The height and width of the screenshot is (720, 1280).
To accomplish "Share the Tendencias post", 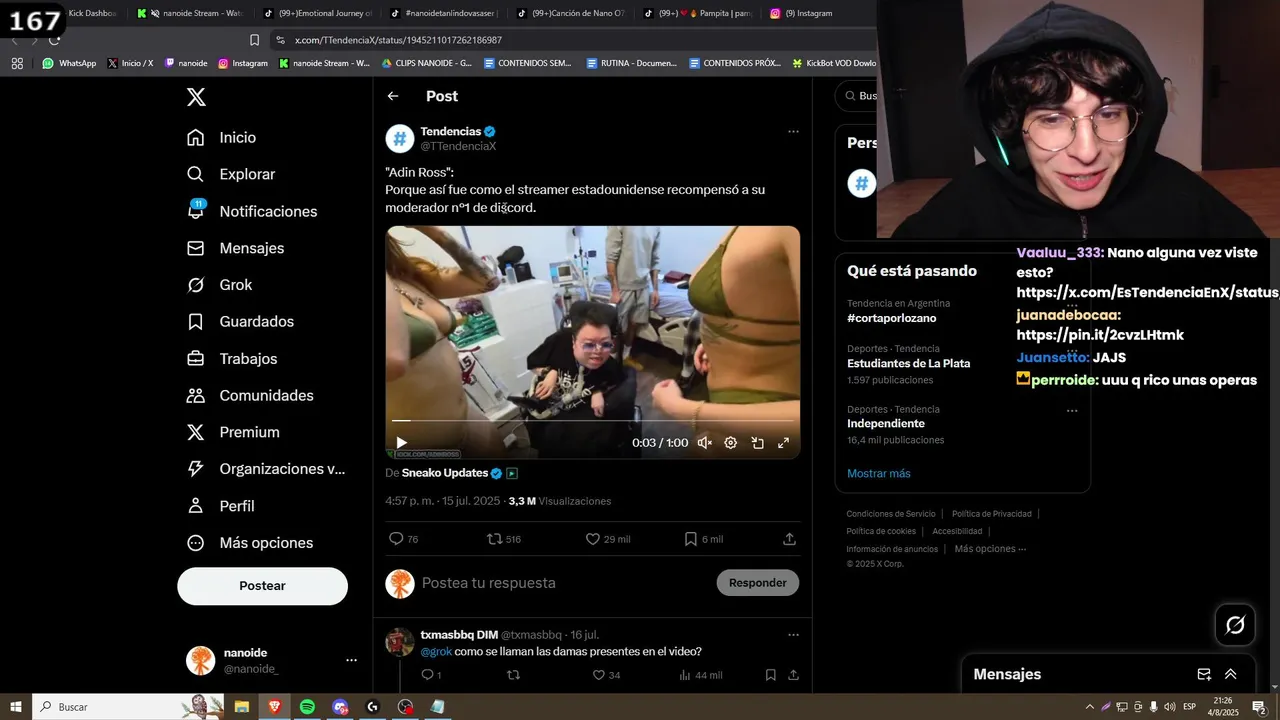I will click(789, 539).
